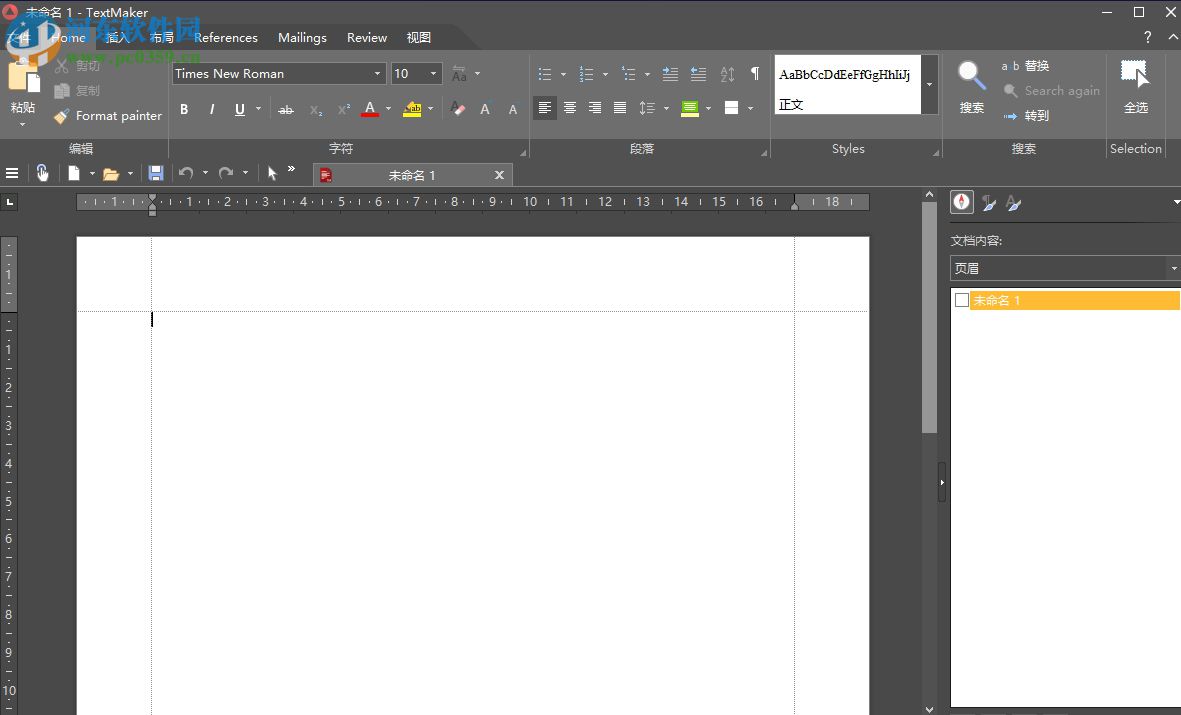
Task: Toggle italic formatting
Action: point(212,109)
